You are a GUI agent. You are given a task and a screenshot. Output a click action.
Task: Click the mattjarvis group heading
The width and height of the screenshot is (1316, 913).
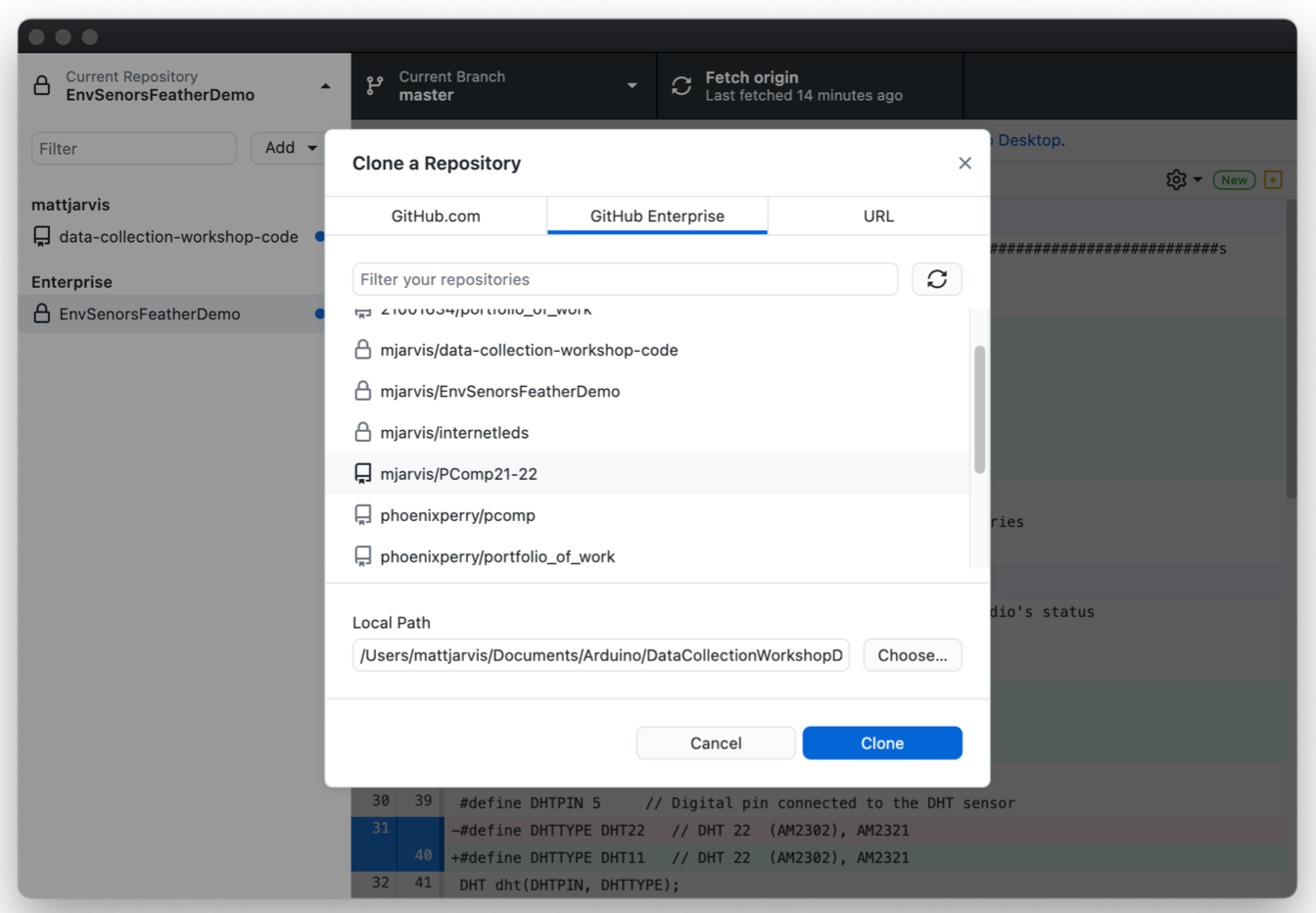click(x=70, y=205)
